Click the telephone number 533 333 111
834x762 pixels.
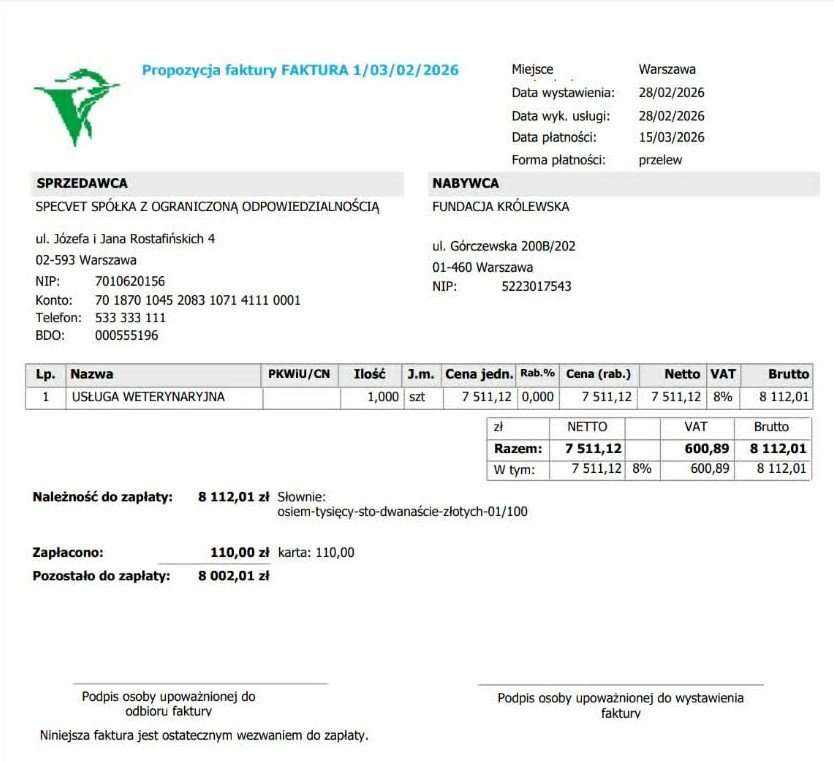[130, 318]
